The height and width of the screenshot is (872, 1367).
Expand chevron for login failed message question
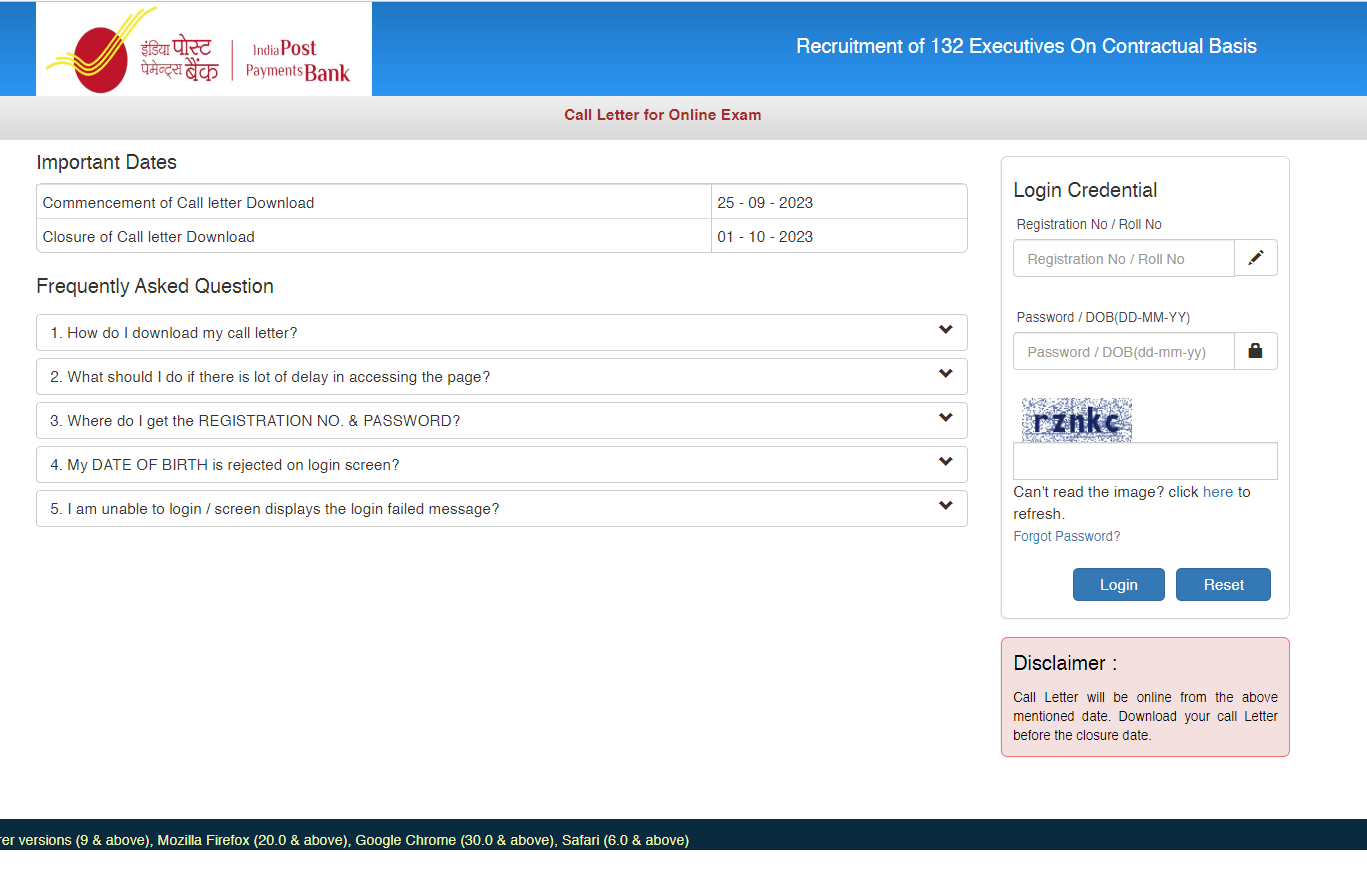click(x=945, y=506)
